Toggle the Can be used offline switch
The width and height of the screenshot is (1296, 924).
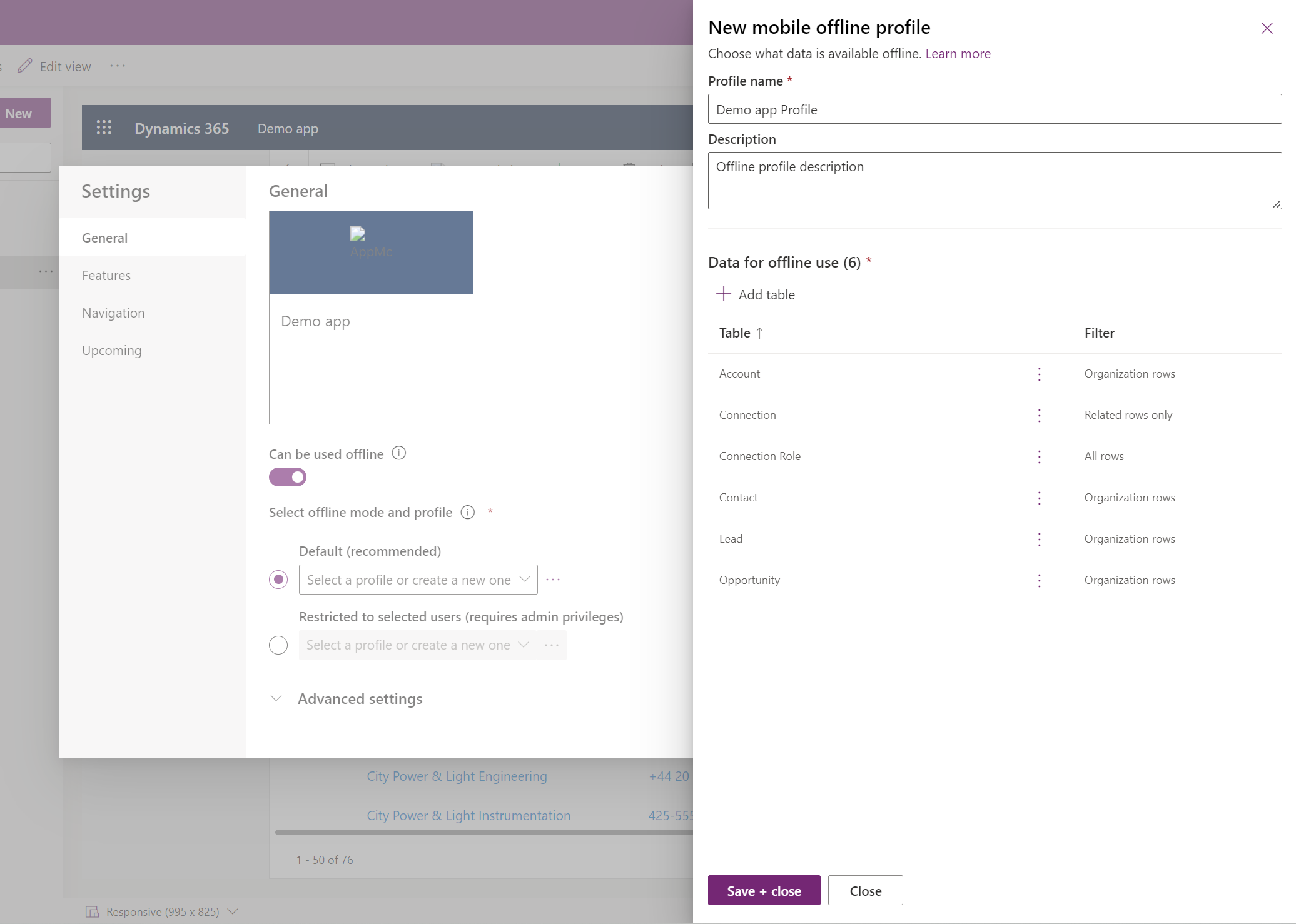288,478
